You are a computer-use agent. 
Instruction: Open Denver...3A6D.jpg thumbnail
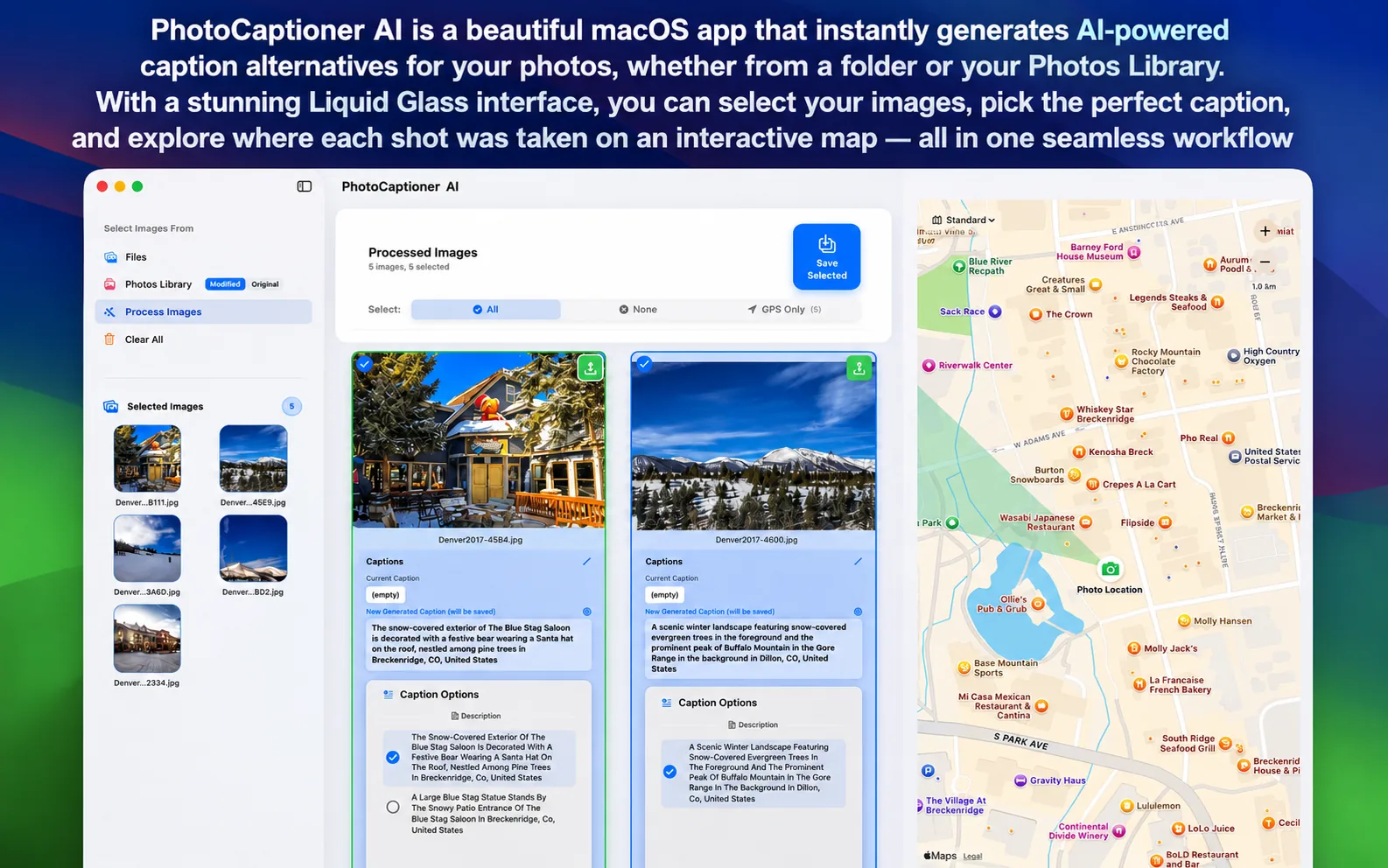147,549
